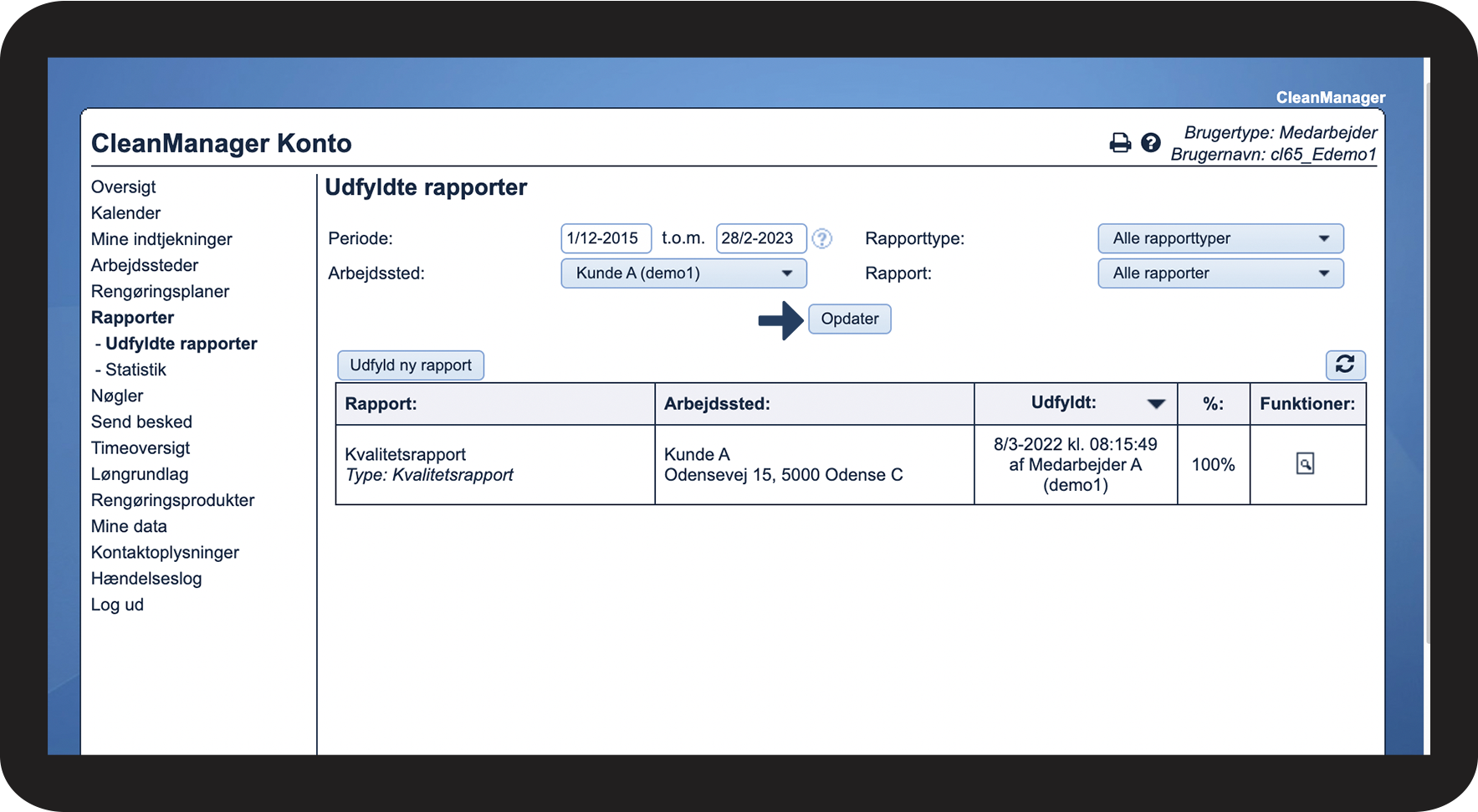The width and height of the screenshot is (1478, 812).
Task: Open Send besked page
Action: pyautogui.click(x=141, y=422)
